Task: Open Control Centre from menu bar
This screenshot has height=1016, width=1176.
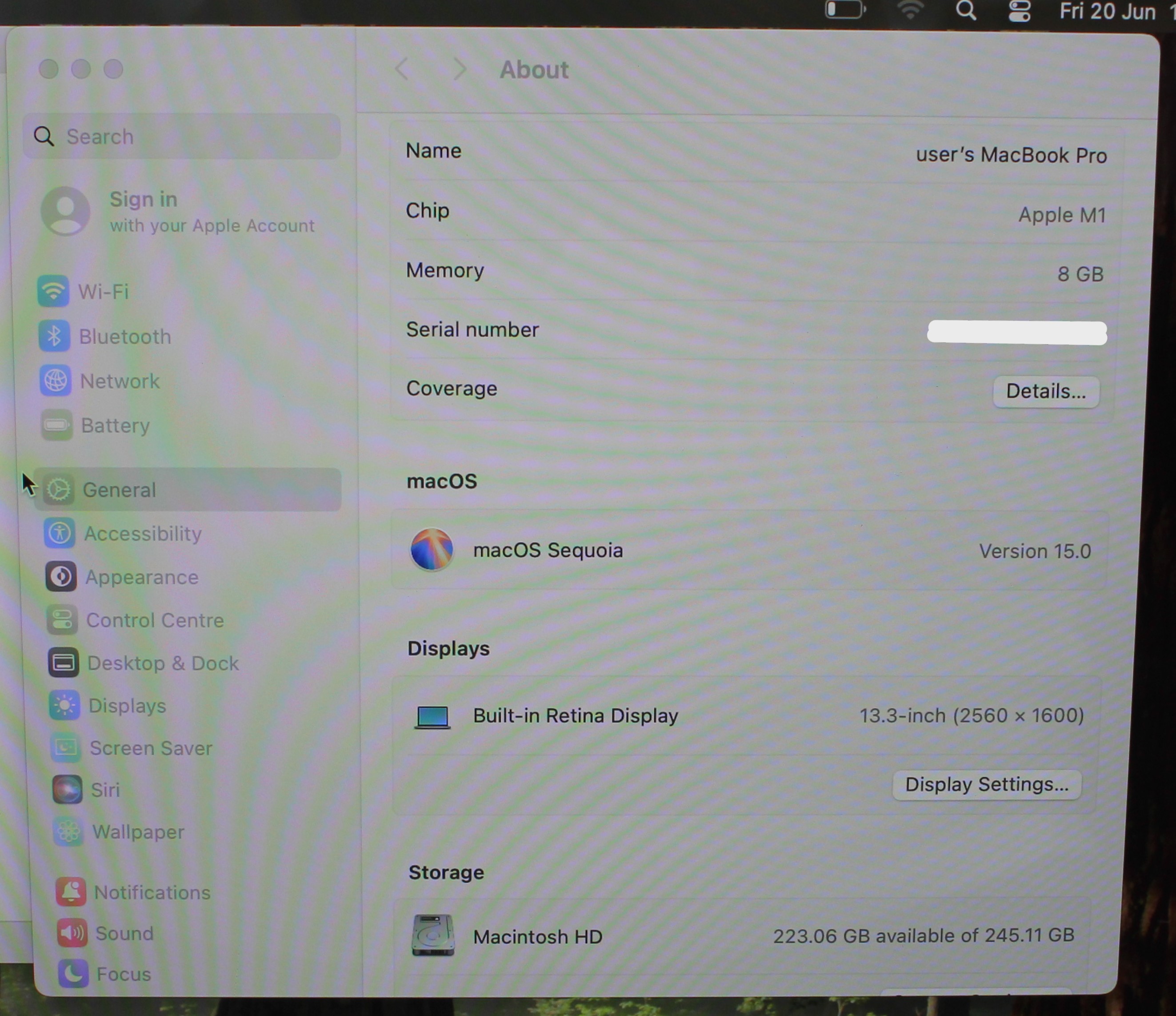Action: (x=1020, y=11)
